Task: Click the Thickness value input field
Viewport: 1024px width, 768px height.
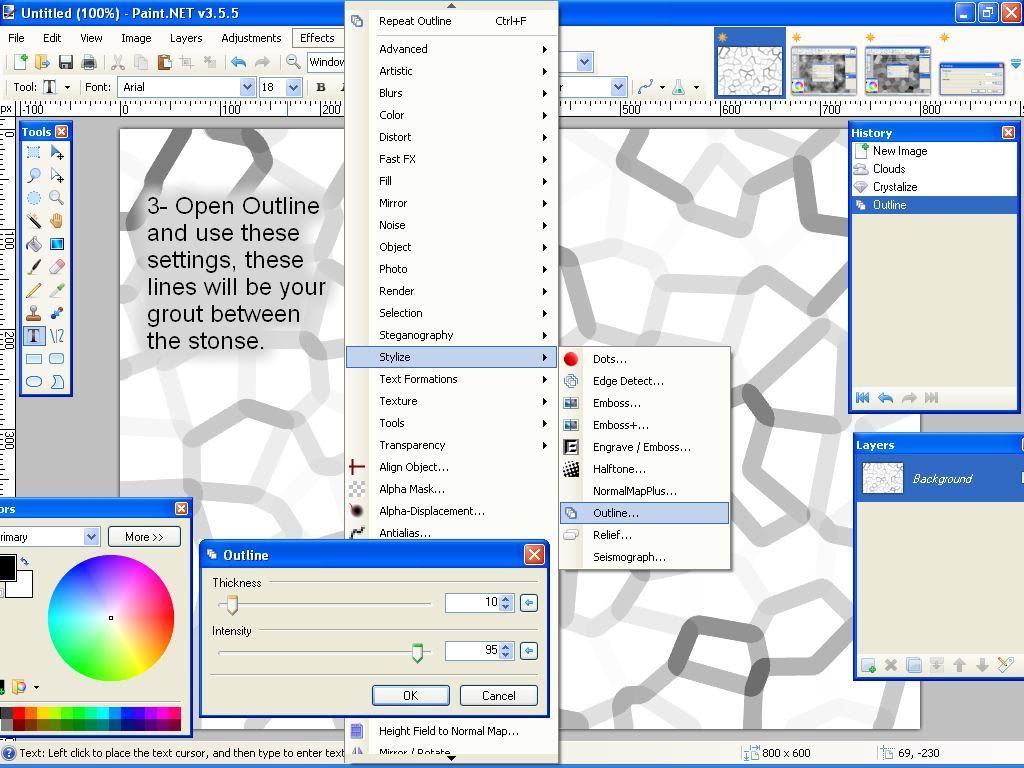Action: click(x=472, y=602)
